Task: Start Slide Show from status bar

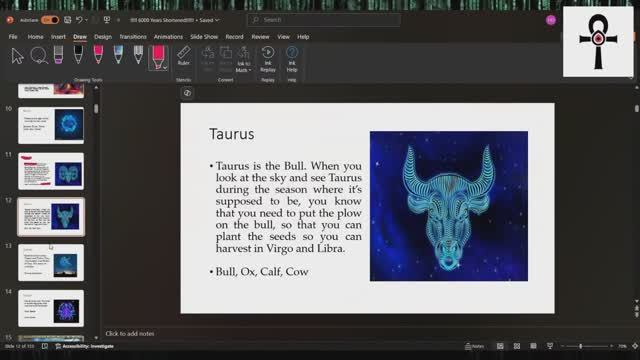Action: [550, 346]
